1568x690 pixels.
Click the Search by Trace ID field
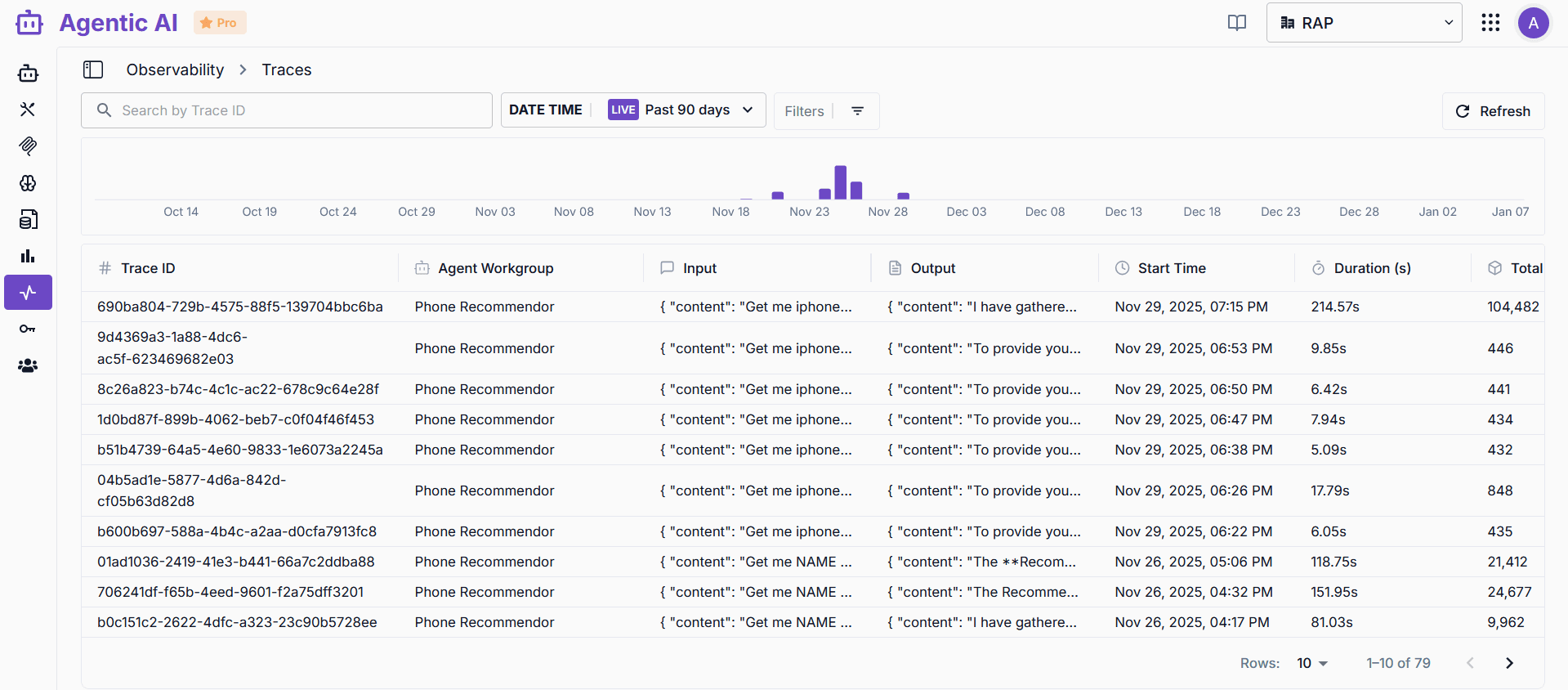[x=287, y=110]
